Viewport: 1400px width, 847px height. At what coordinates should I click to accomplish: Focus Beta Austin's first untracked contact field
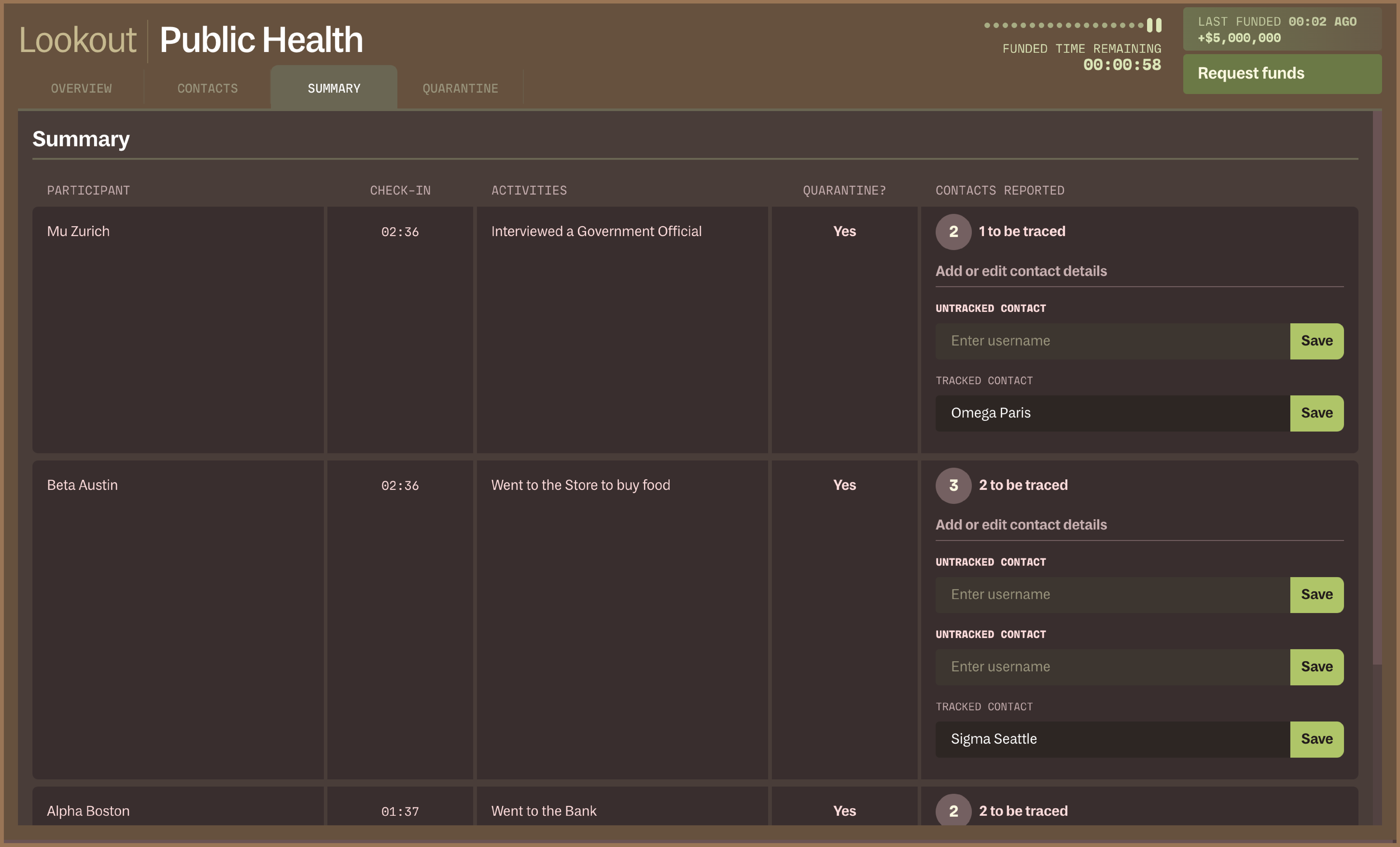(1113, 595)
